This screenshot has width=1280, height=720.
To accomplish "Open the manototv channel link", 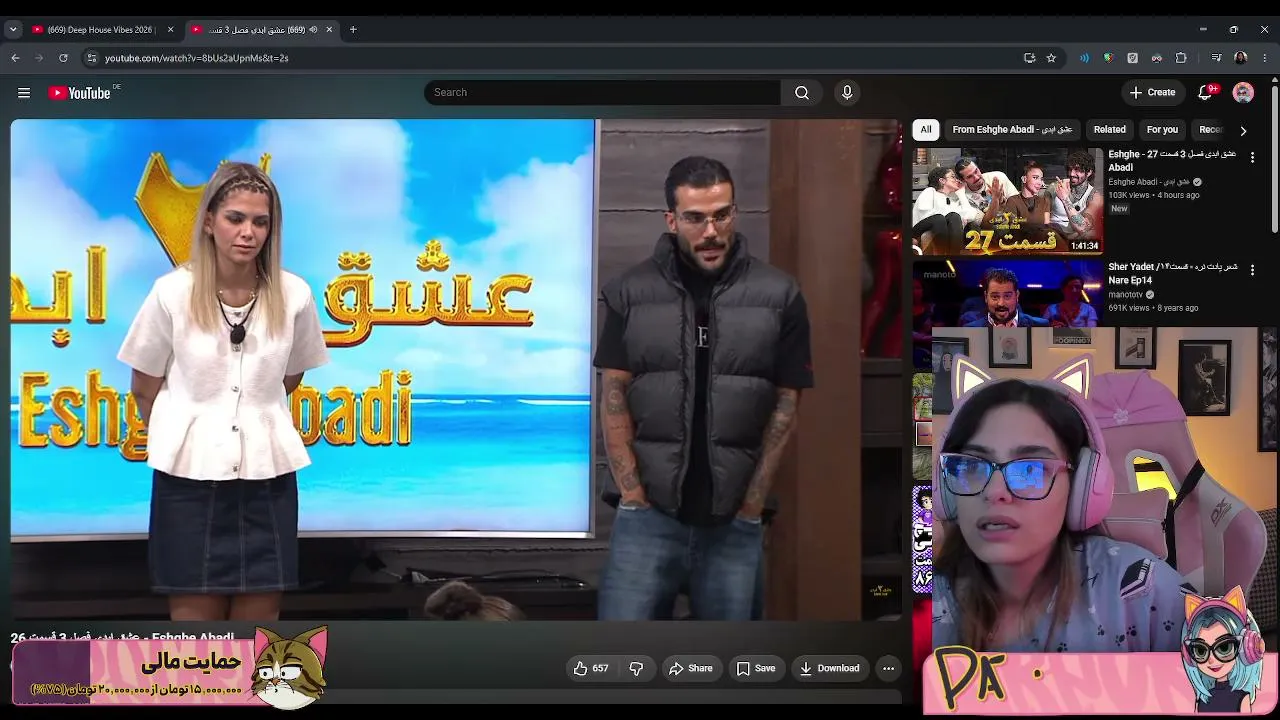I will pos(1125,295).
